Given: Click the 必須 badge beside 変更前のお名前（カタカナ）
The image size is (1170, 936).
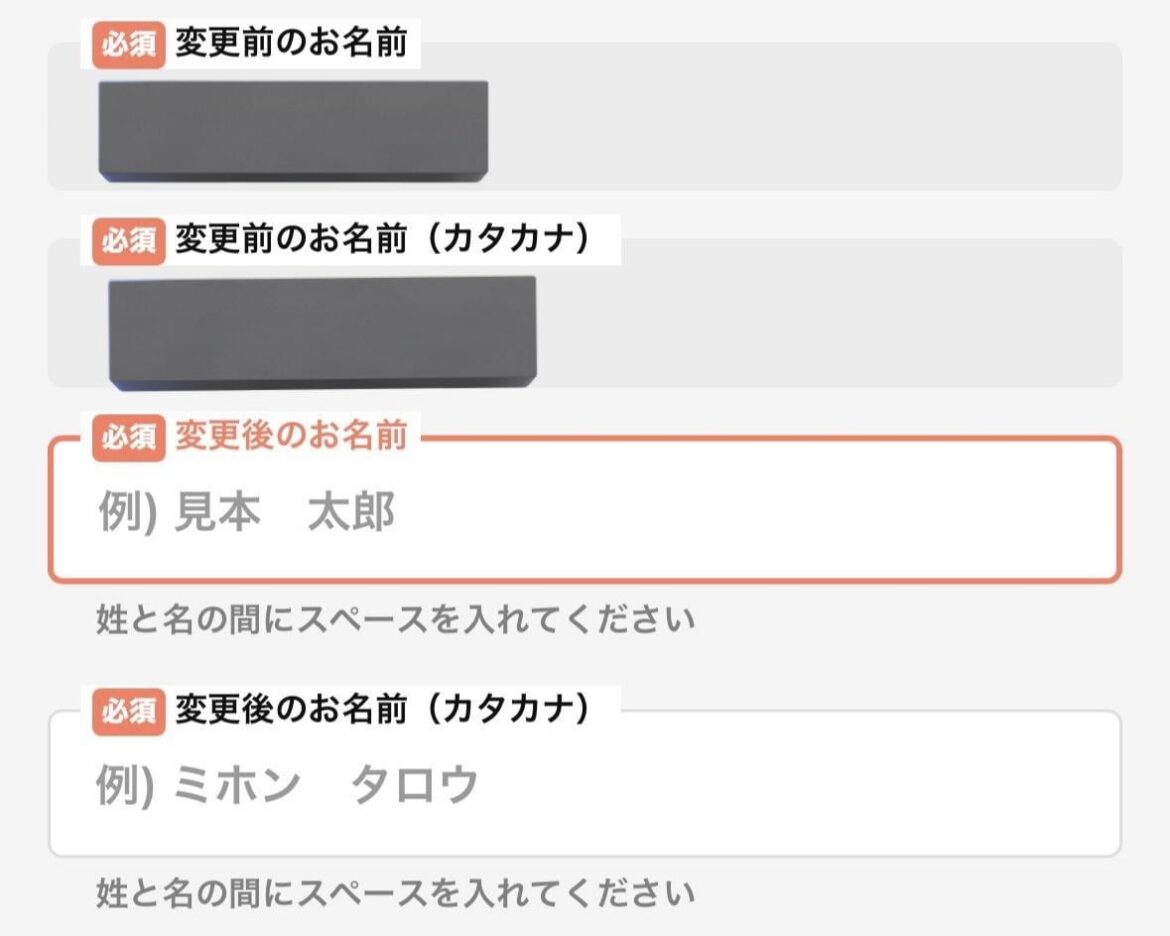Looking at the screenshot, I should (x=128, y=241).
